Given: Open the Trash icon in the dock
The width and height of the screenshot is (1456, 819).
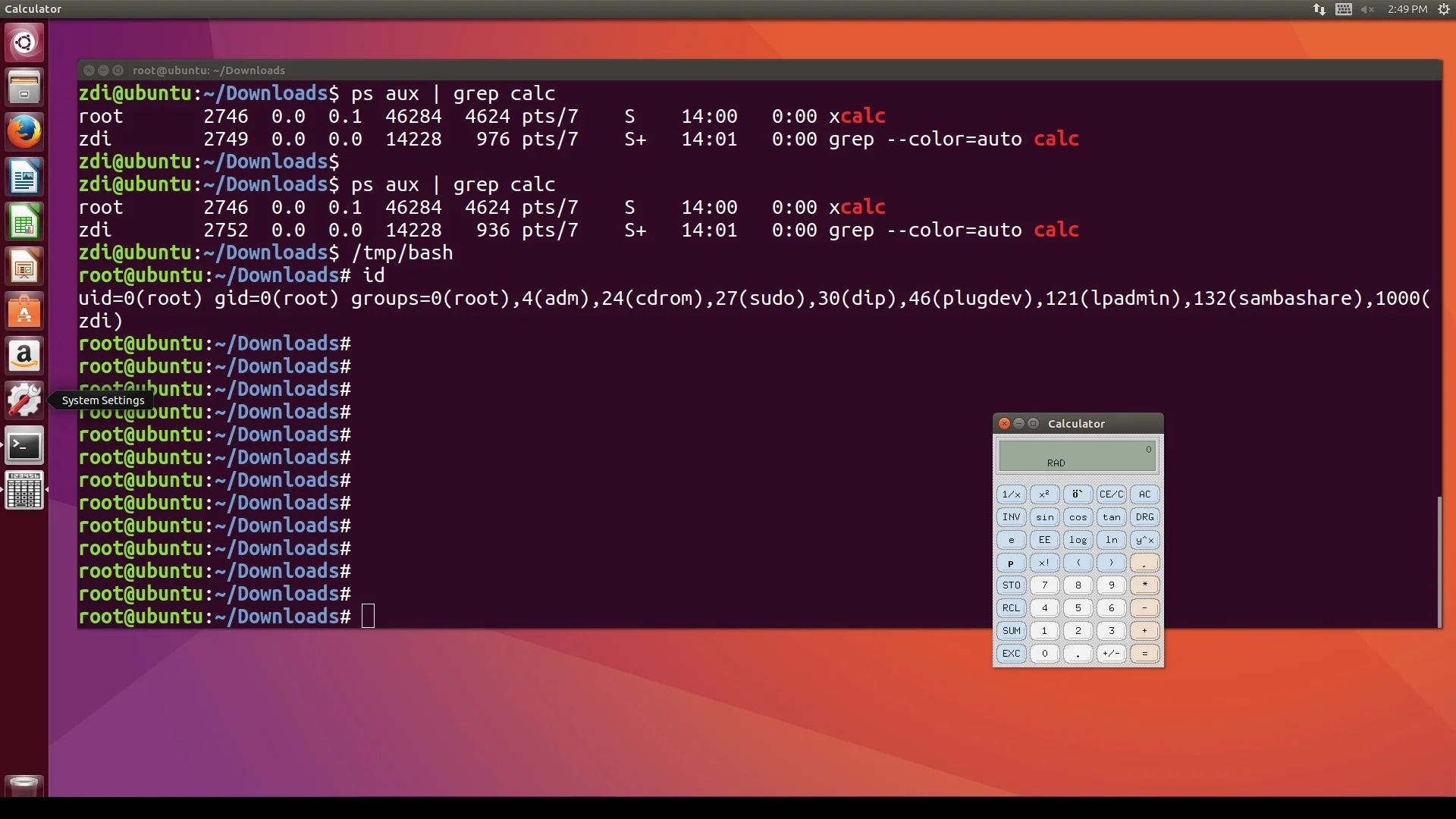Looking at the screenshot, I should coord(24,786).
